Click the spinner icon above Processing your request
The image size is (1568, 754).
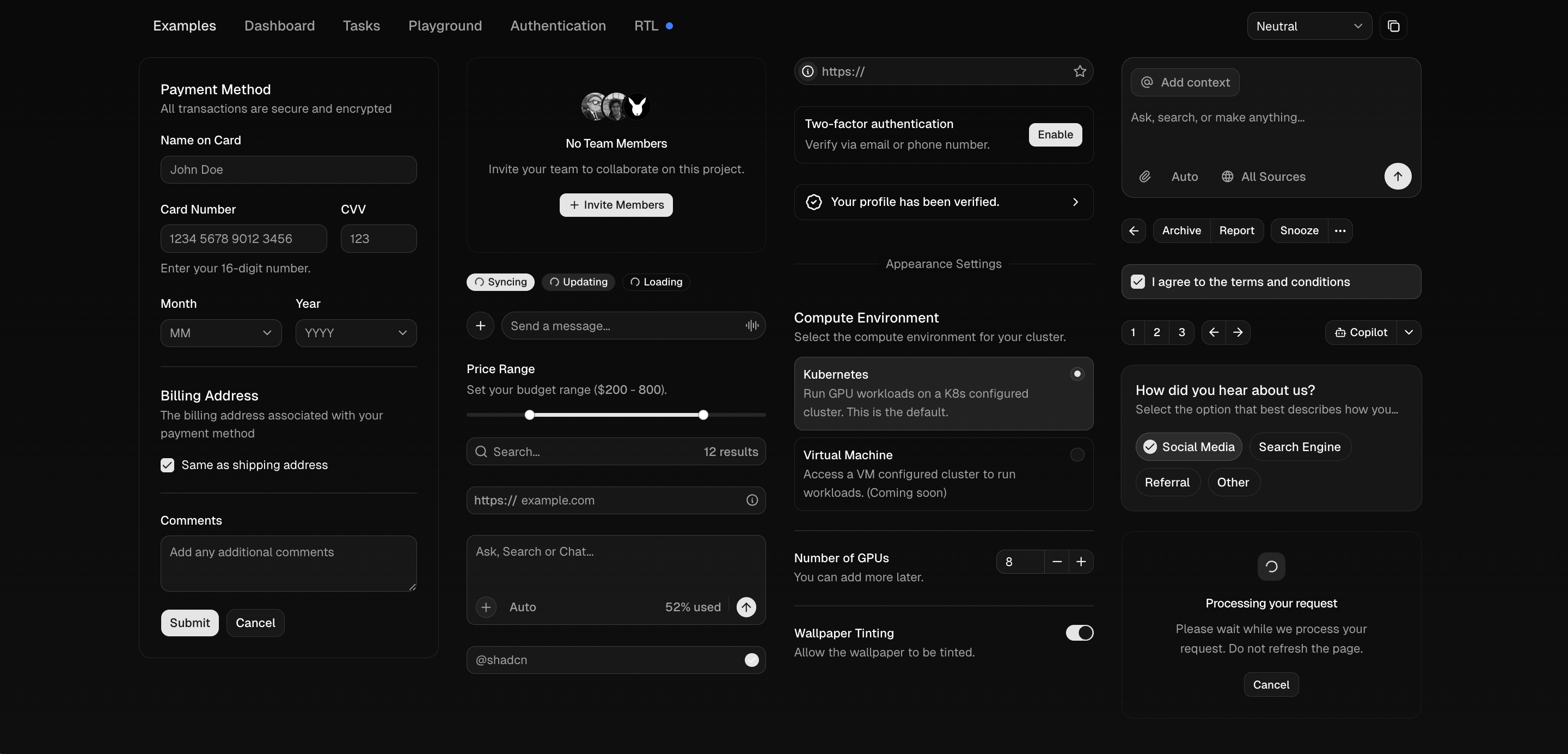point(1271,567)
